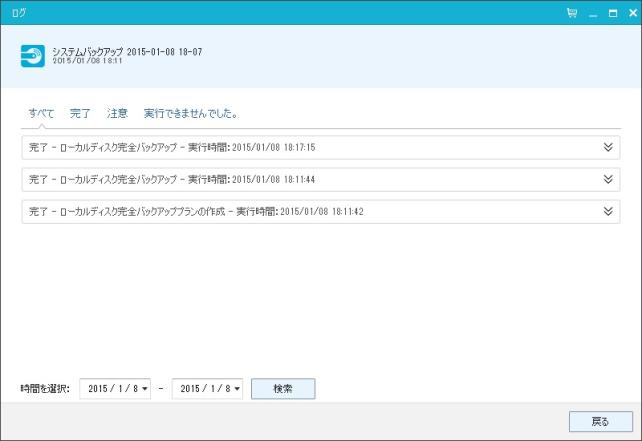The height and width of the screenshot is (441, 642).
Task: Expand the backup plan creation entry at 18:11:42
Action: point(608,211)
